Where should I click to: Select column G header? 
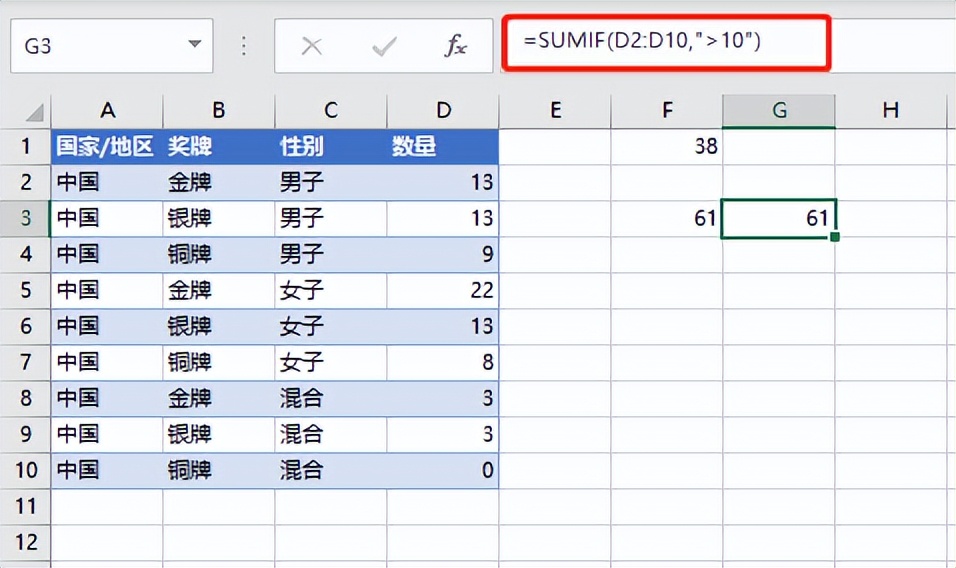[x=779, y=110]
